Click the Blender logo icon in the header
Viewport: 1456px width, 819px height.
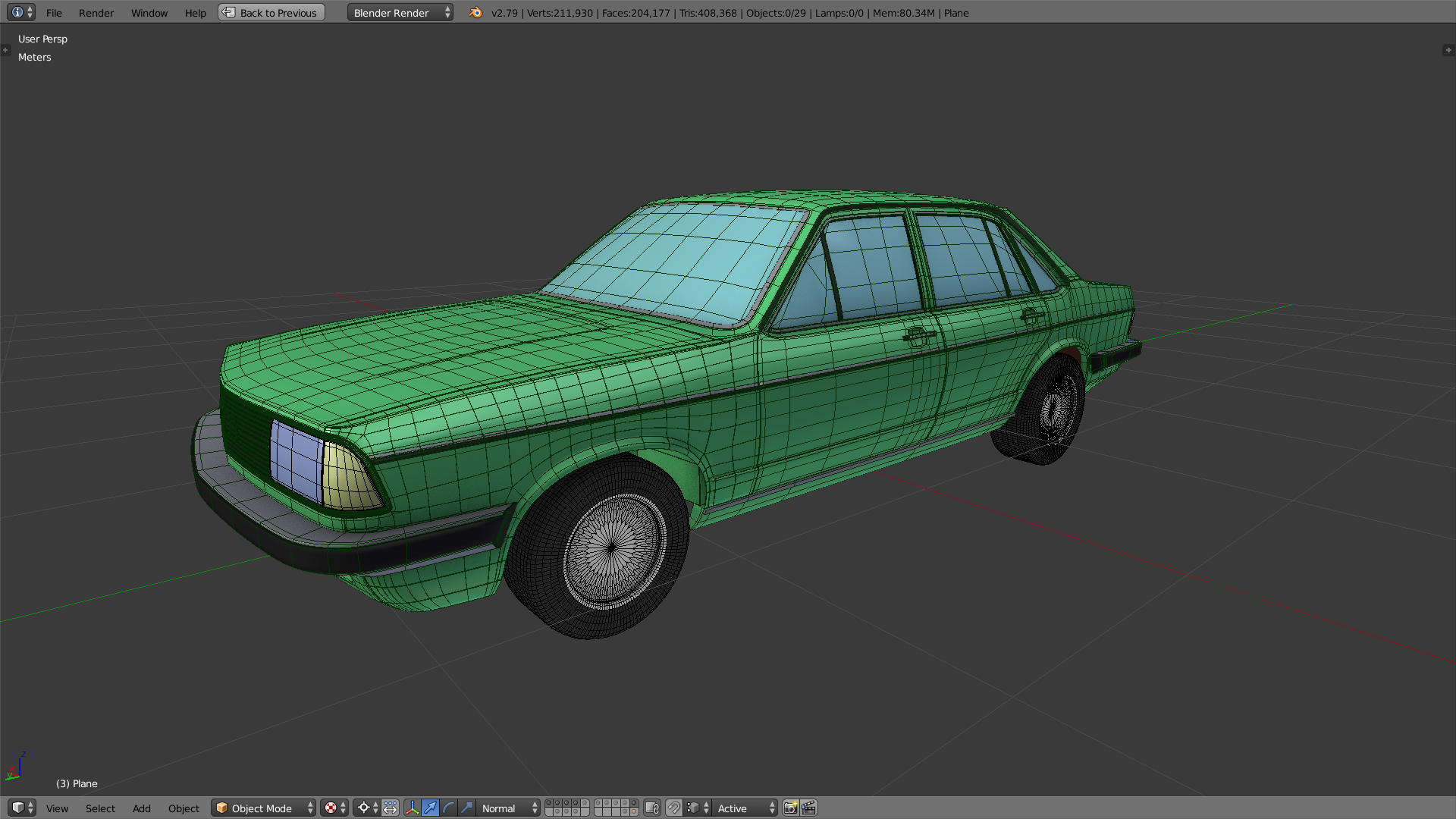click(475, 13)
